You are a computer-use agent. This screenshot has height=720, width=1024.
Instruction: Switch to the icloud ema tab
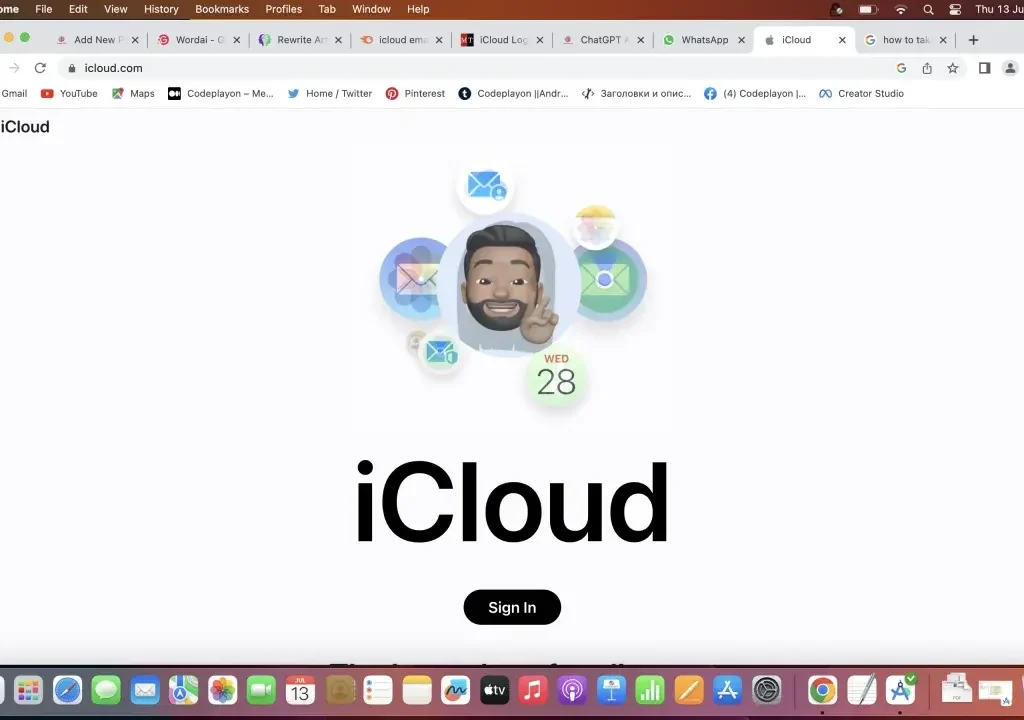click(402, 40)
